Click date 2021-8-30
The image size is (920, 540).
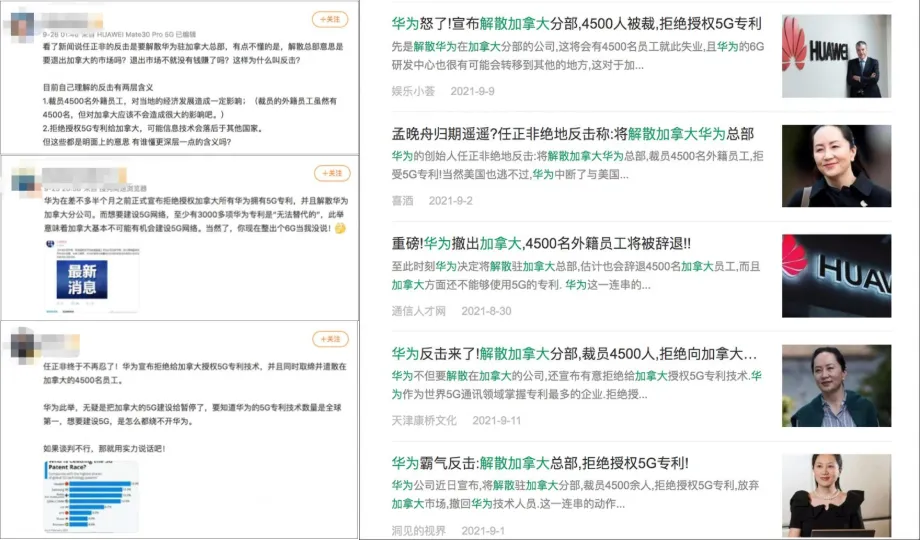[x=486, y=311]
